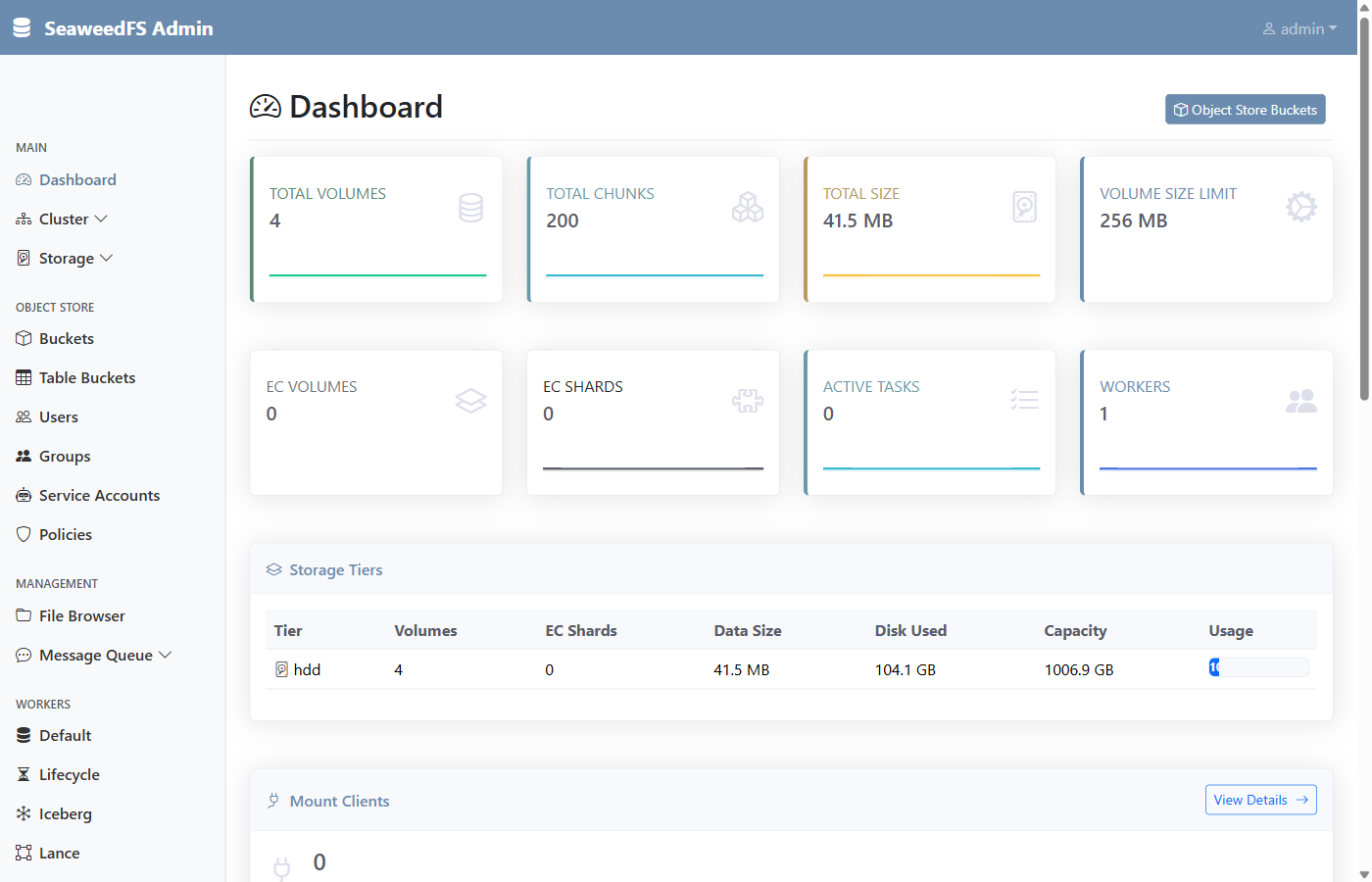Click the Total Volumes card value 4
Screen dimensions: 1372x882
tap(275, 221)
